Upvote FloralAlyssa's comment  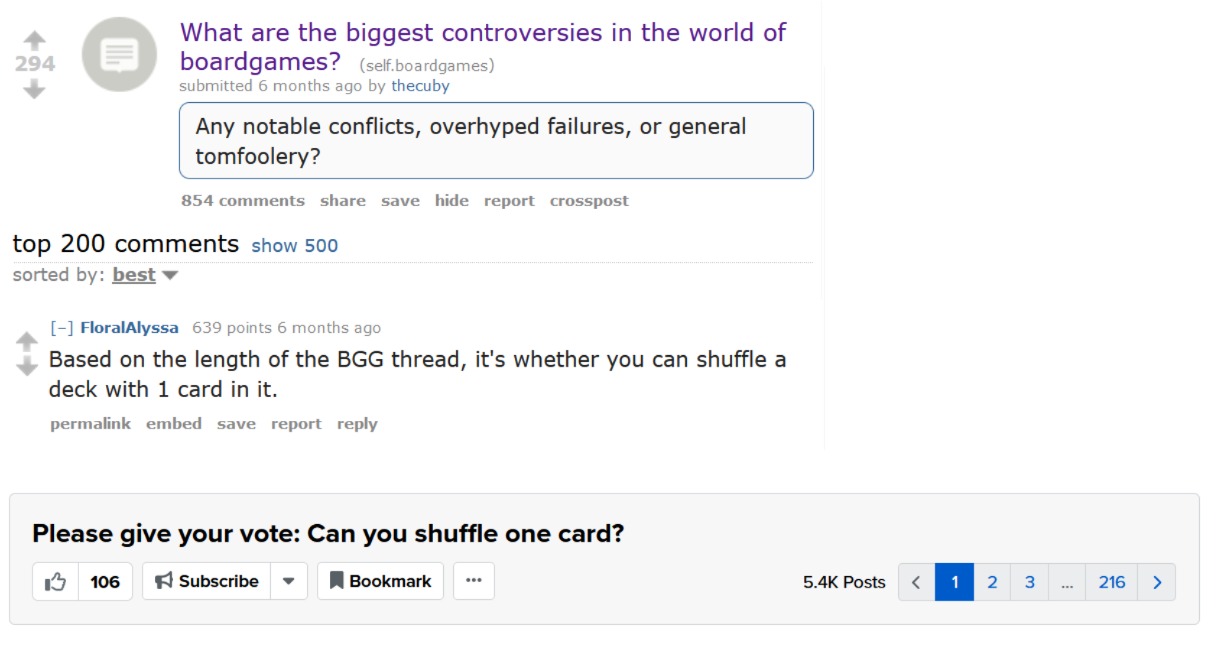point(27,341)
